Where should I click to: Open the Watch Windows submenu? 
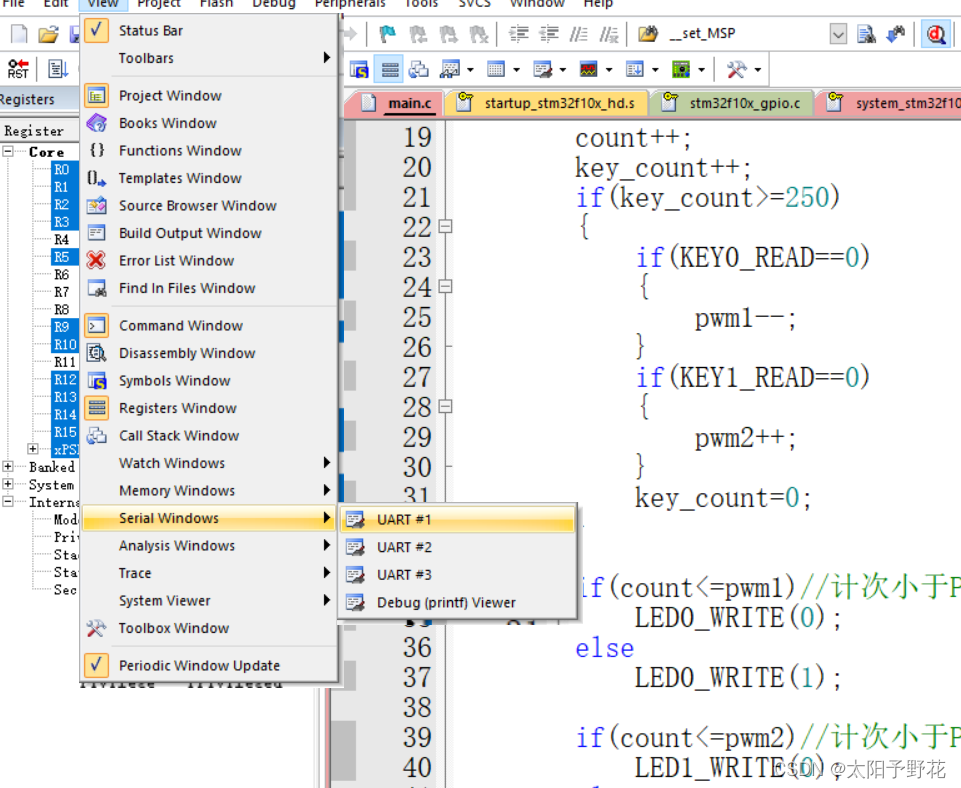[209, 463]
